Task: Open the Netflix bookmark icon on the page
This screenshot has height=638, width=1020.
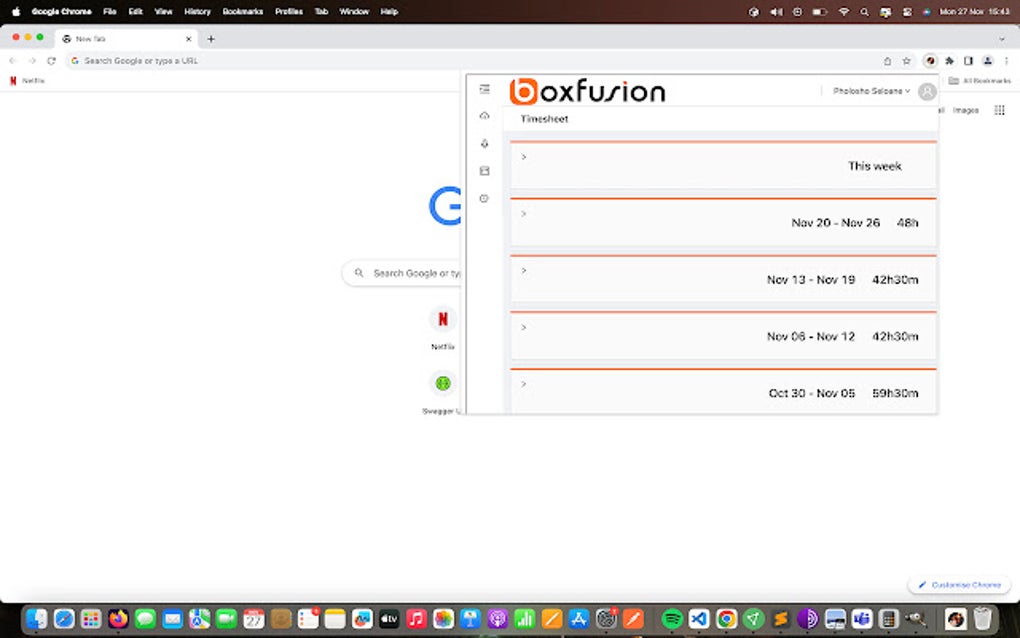Action: pos(441,320)
